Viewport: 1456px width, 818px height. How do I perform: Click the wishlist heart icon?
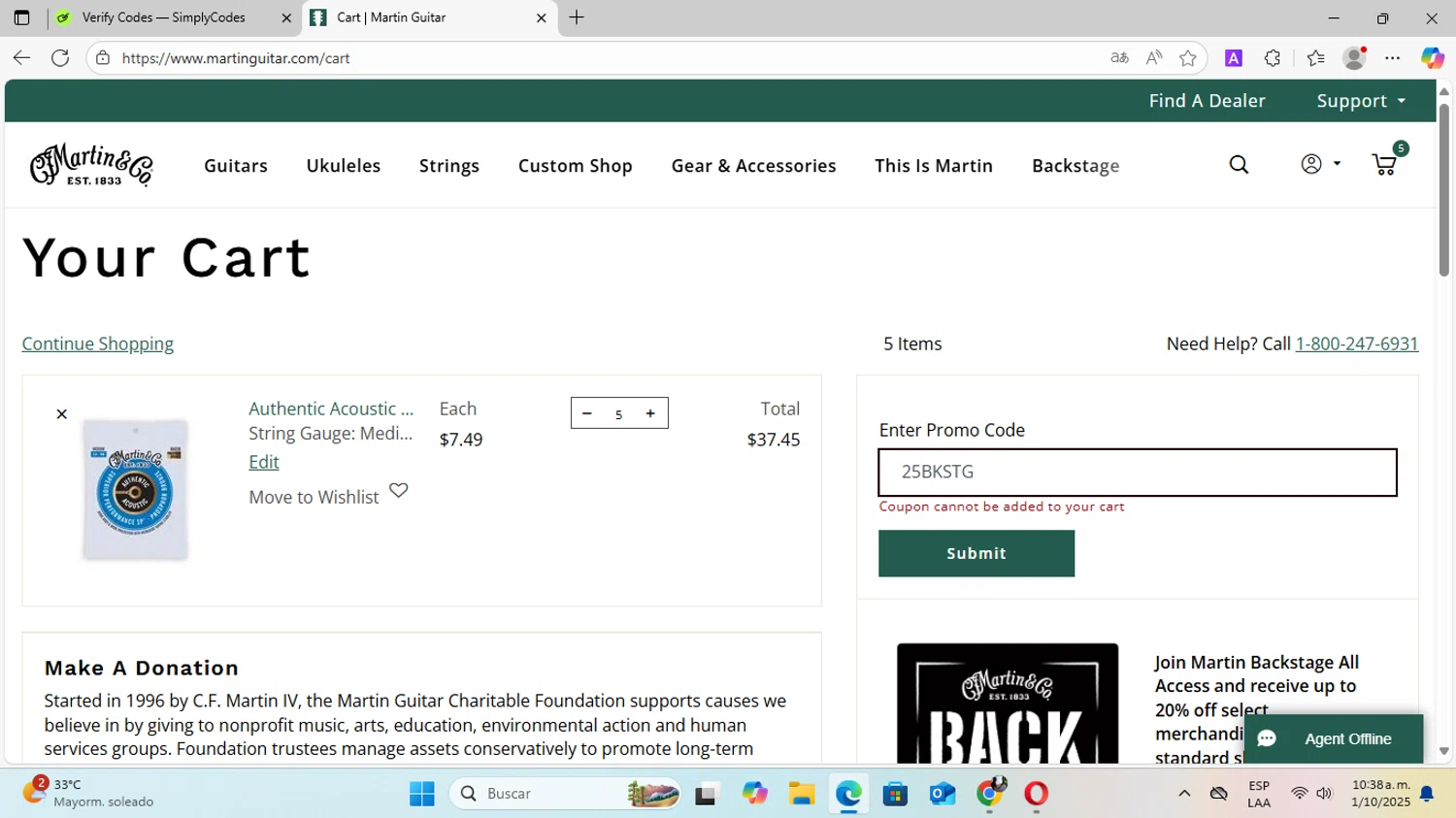[399, 490]
